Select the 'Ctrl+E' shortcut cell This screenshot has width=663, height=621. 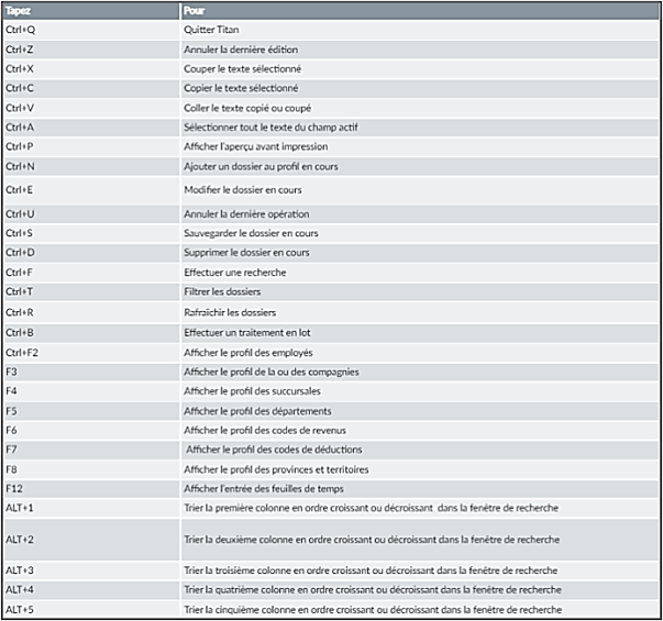[91, 190]
